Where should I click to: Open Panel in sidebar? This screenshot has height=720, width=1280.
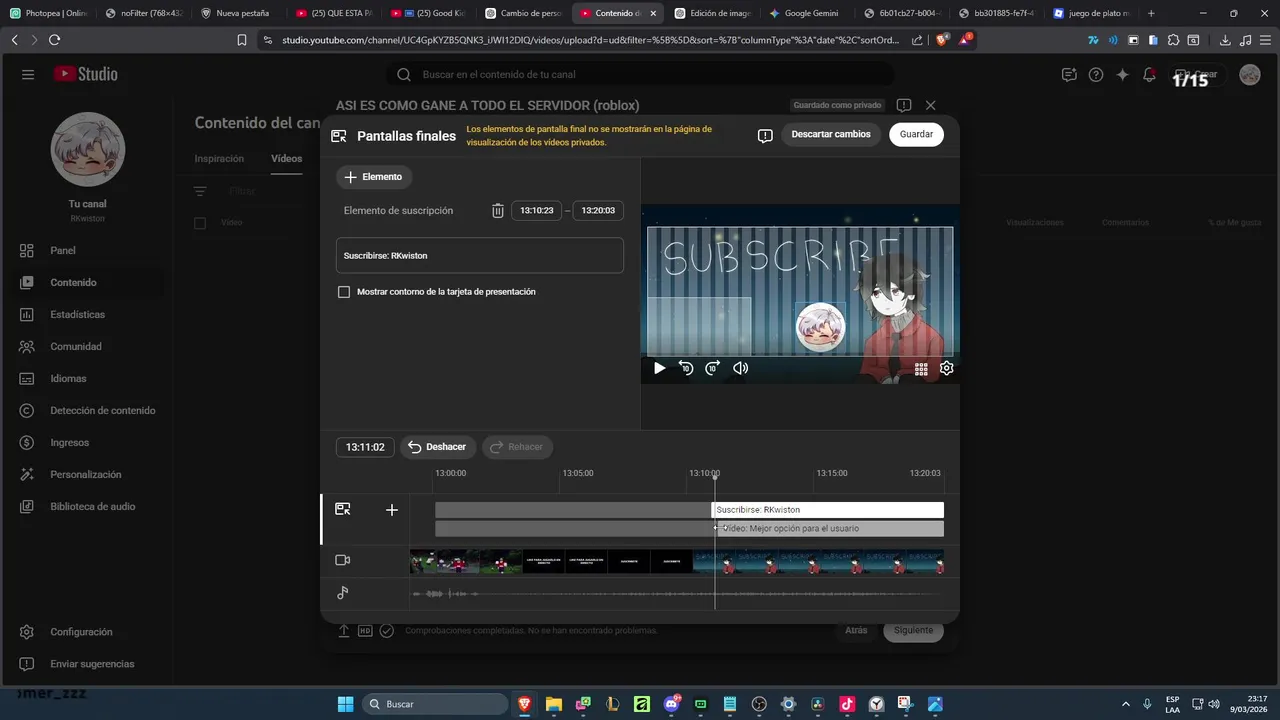tap(86, 250)
